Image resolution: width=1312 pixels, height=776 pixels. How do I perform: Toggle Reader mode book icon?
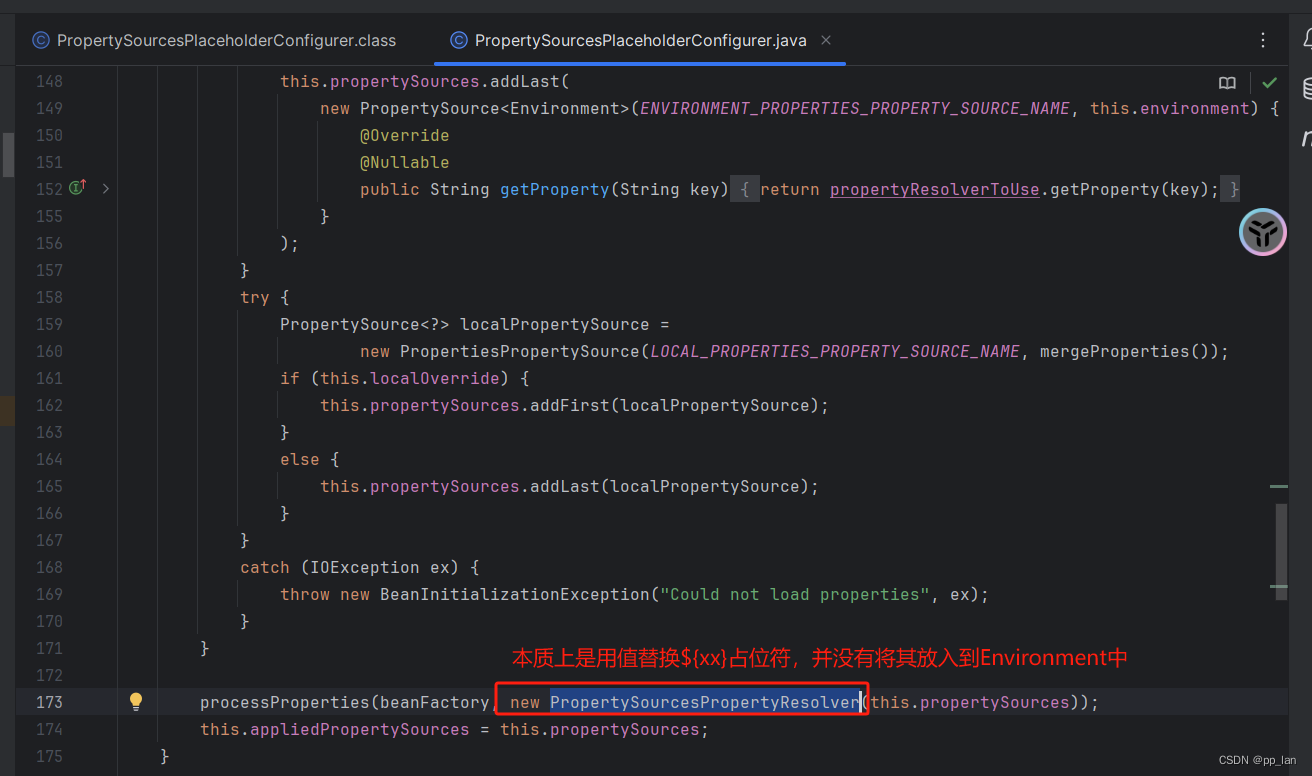[1227, 83]
